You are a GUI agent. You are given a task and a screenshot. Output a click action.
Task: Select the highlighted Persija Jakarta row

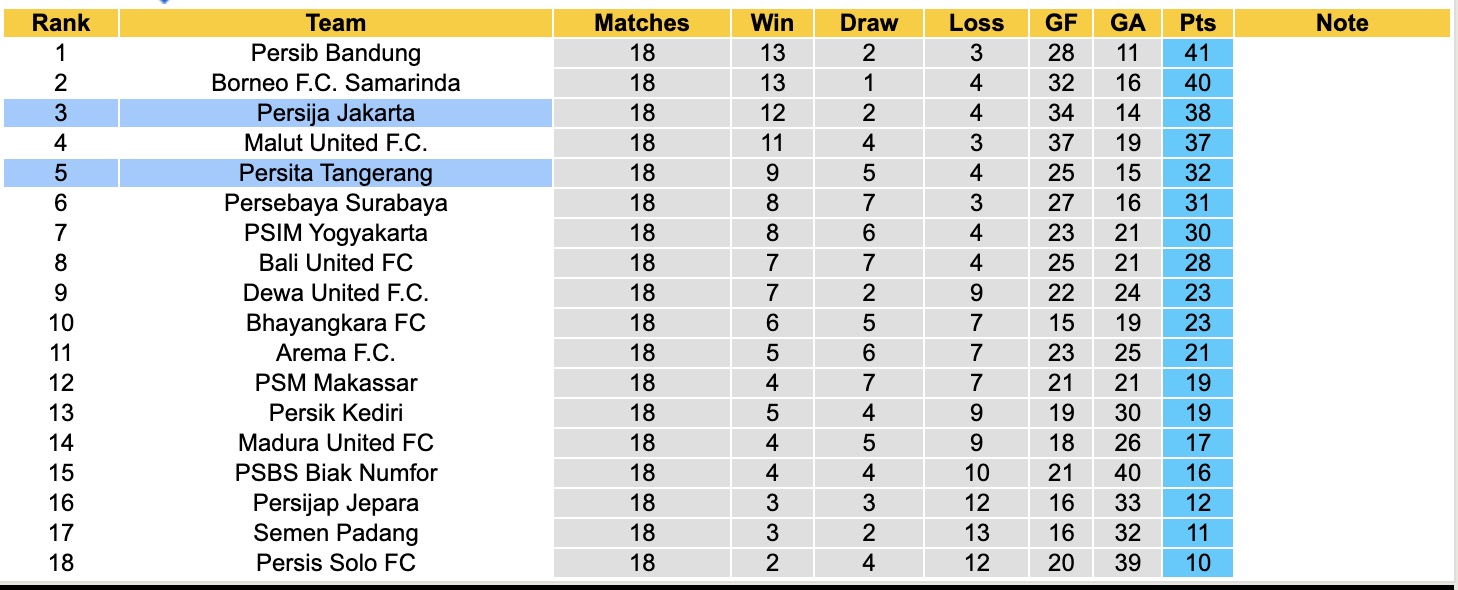[x=336, y=113]
